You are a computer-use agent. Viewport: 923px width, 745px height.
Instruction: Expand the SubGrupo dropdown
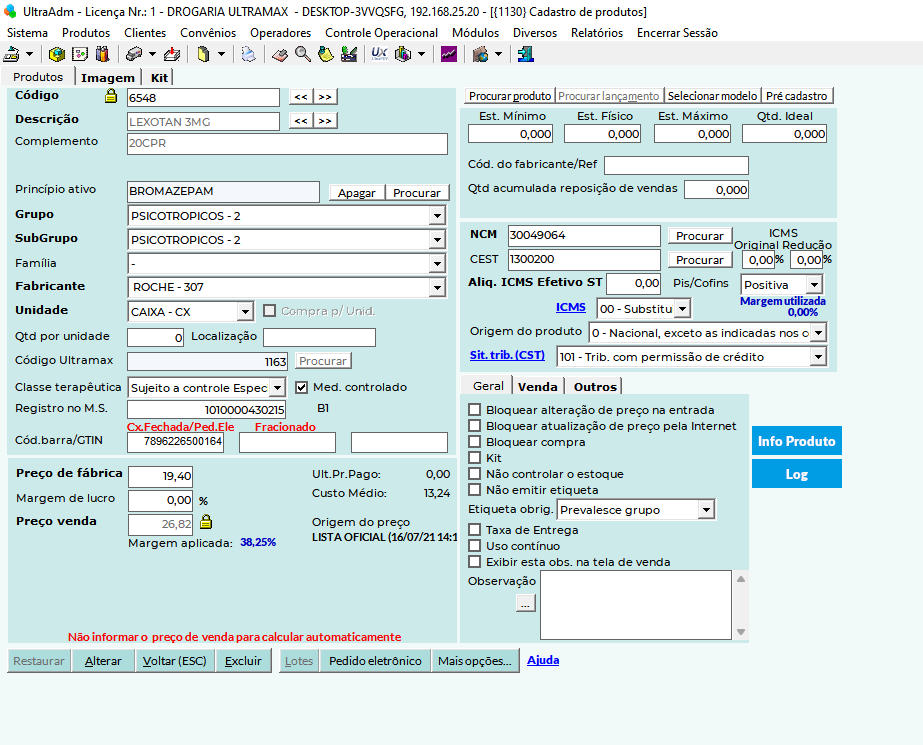tap(437, 240)
